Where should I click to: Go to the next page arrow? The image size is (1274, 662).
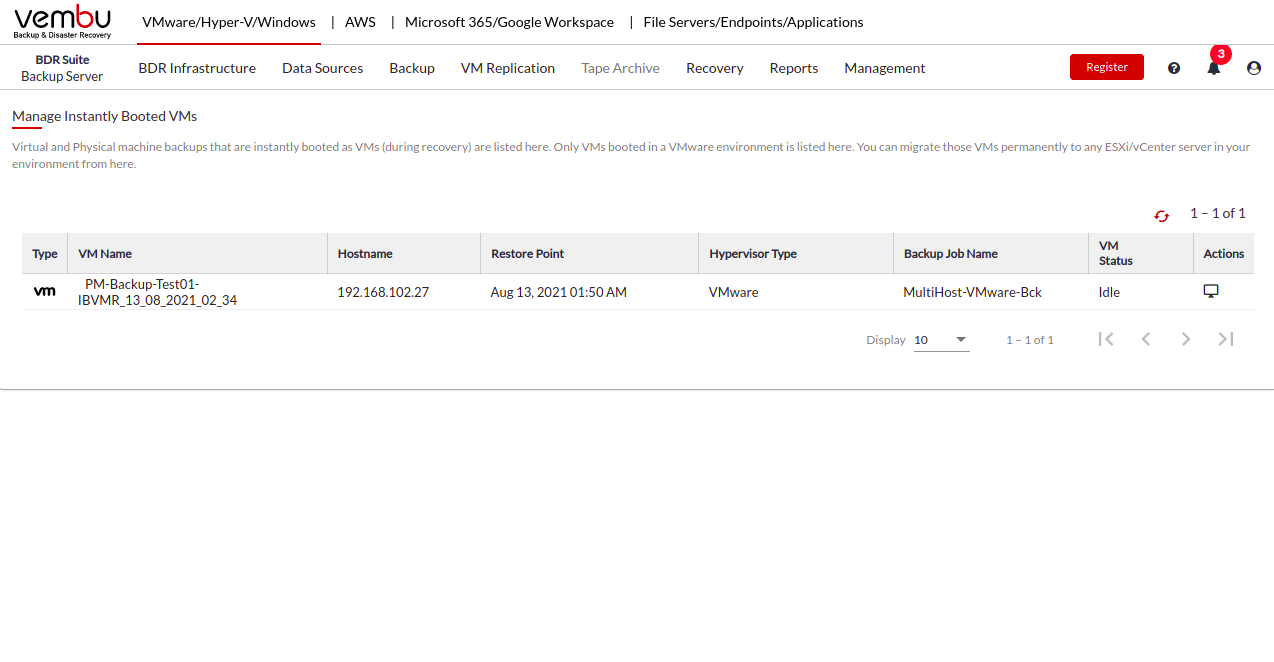(1186, 339)
